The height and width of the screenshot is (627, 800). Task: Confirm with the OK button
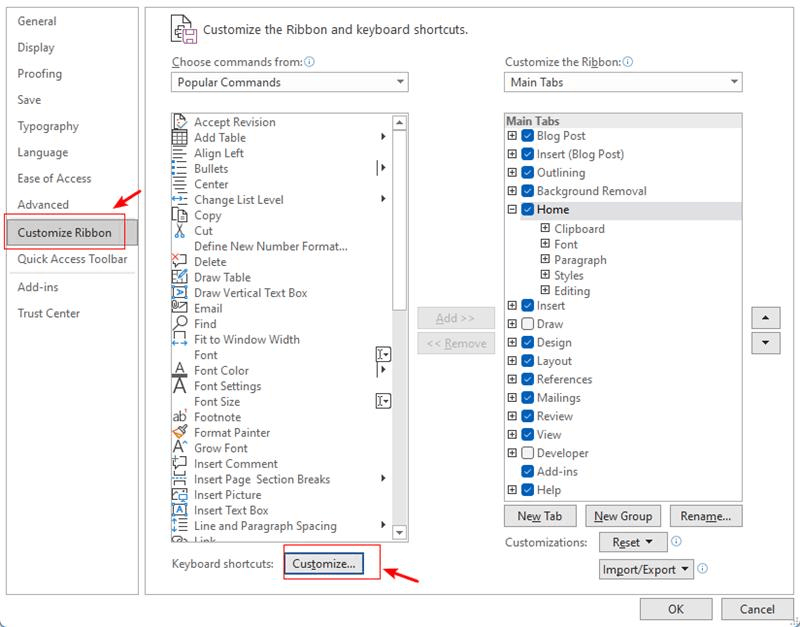(676, 609)
